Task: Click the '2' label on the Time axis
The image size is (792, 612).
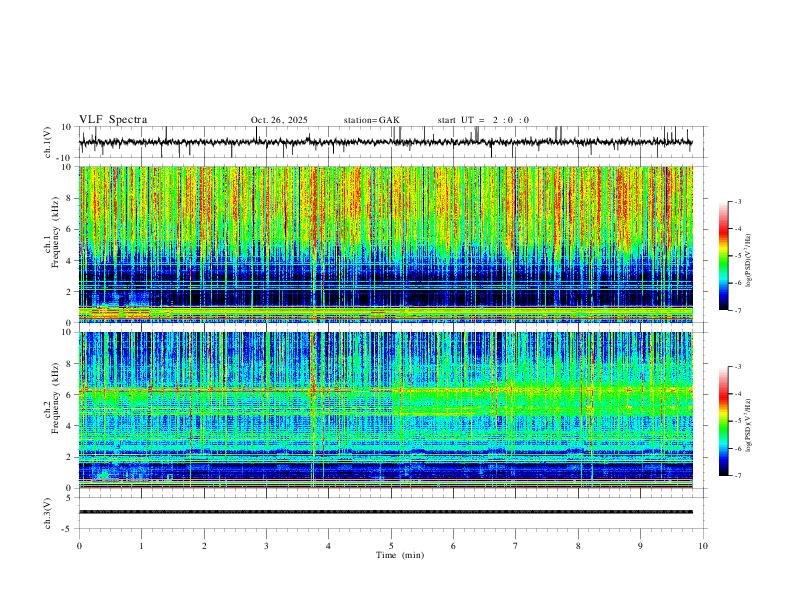Action: tap(204, 546)
